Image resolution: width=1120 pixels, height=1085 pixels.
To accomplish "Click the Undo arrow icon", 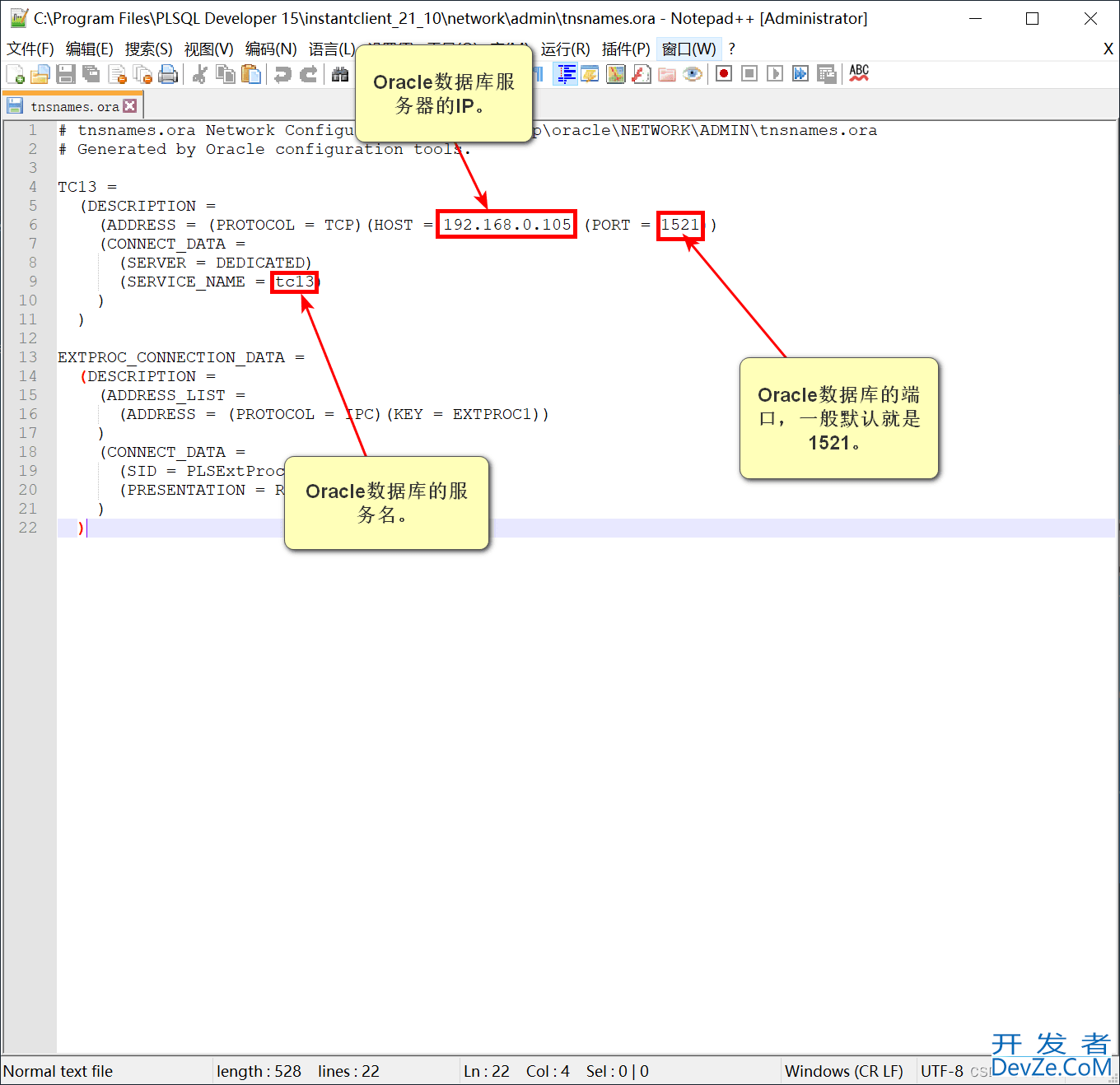I will [x=282, y=74].
